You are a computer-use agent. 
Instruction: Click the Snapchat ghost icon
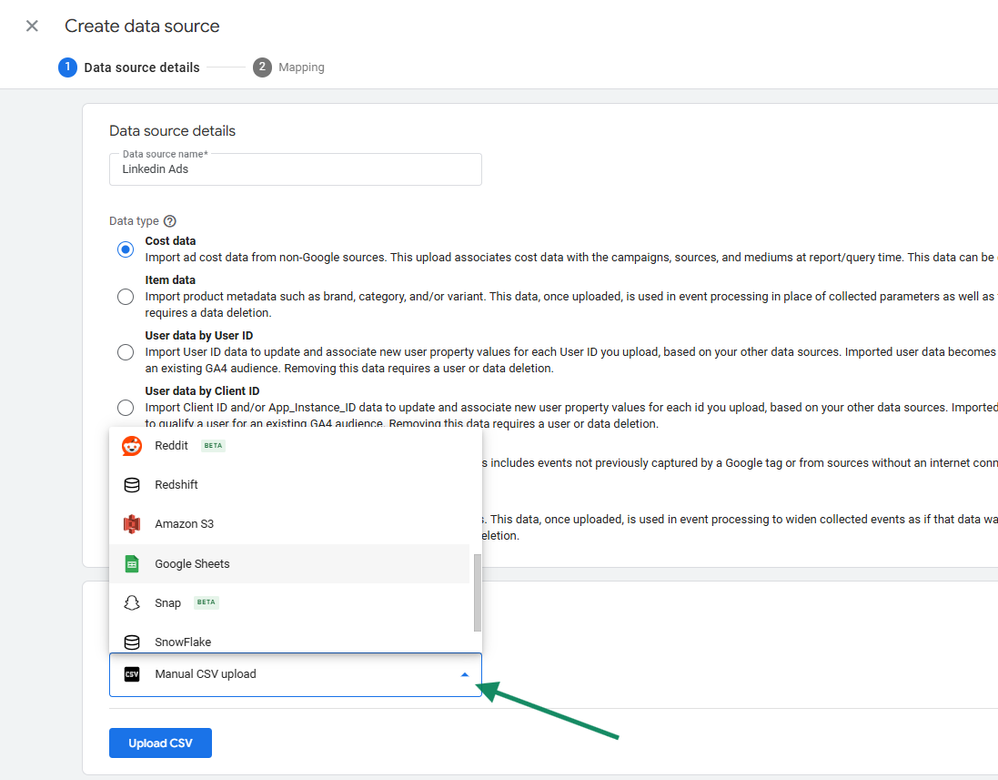click(x=132, y=603)
